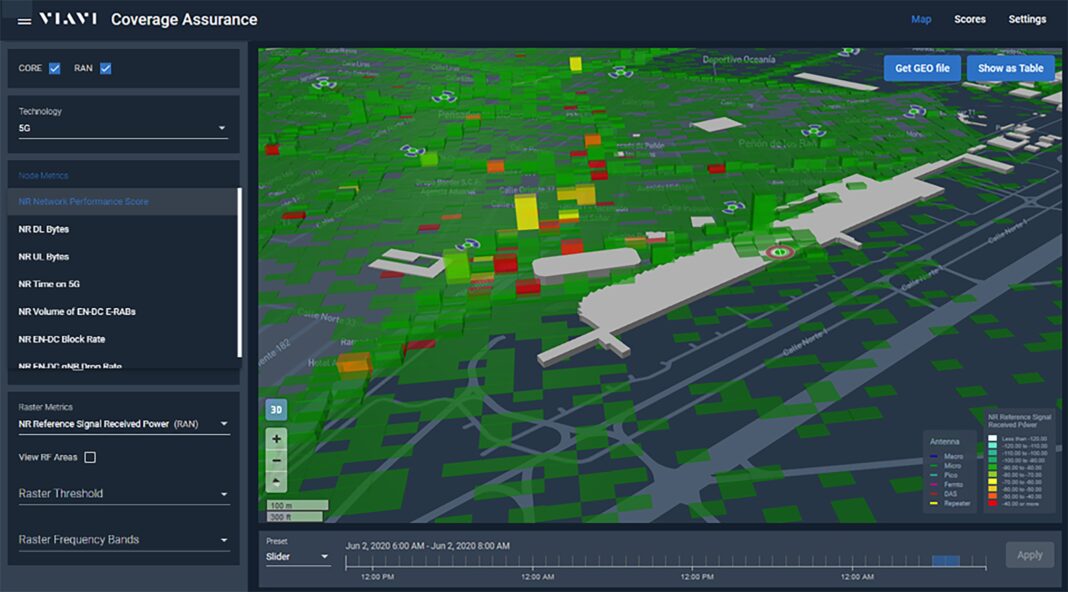Click the map tilt arrow control
Viewport: 1068px width, 592px height.
point(275,480)
